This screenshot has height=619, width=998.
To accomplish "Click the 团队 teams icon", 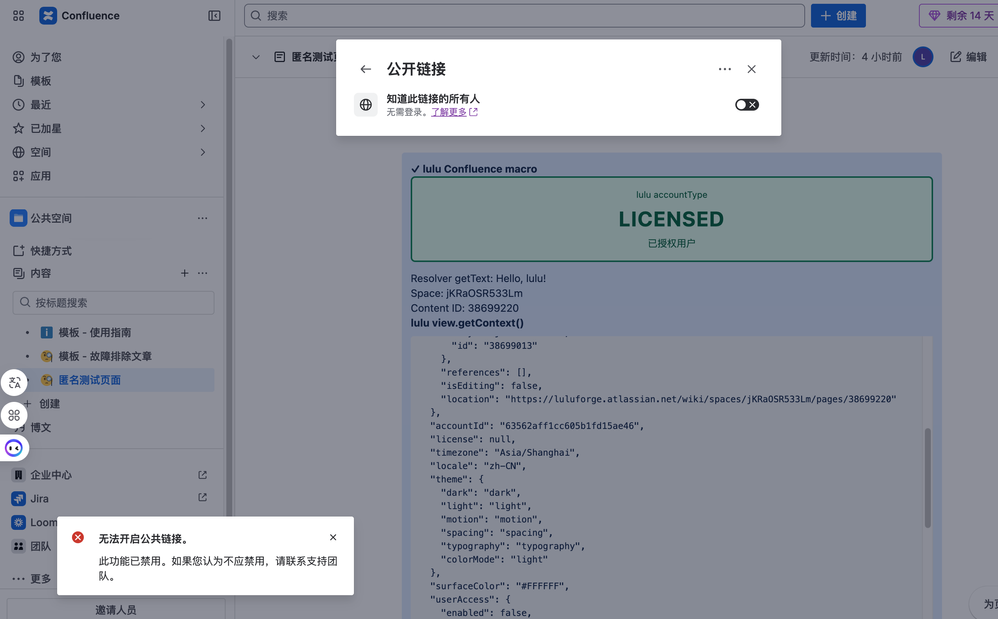I will 18,546.
